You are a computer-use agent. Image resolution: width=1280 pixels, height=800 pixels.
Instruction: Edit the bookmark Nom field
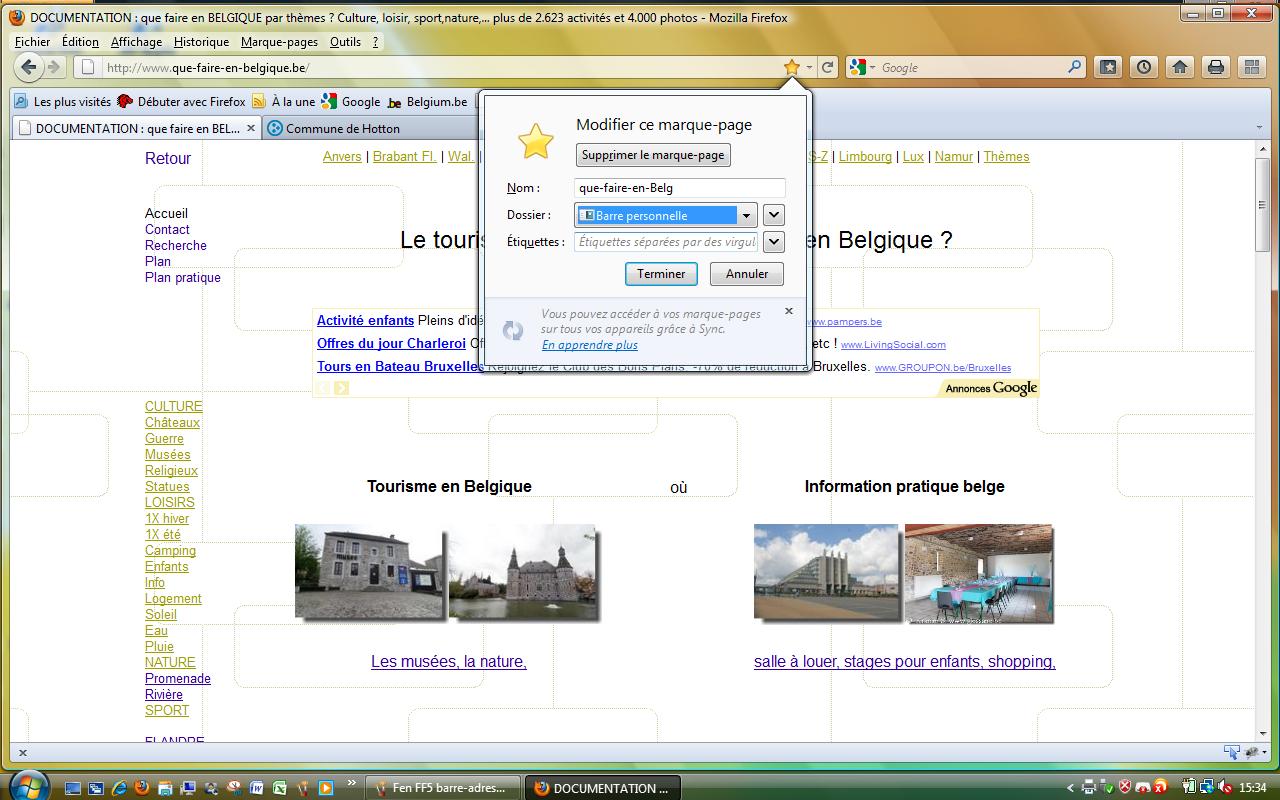(x=680, y=188)
